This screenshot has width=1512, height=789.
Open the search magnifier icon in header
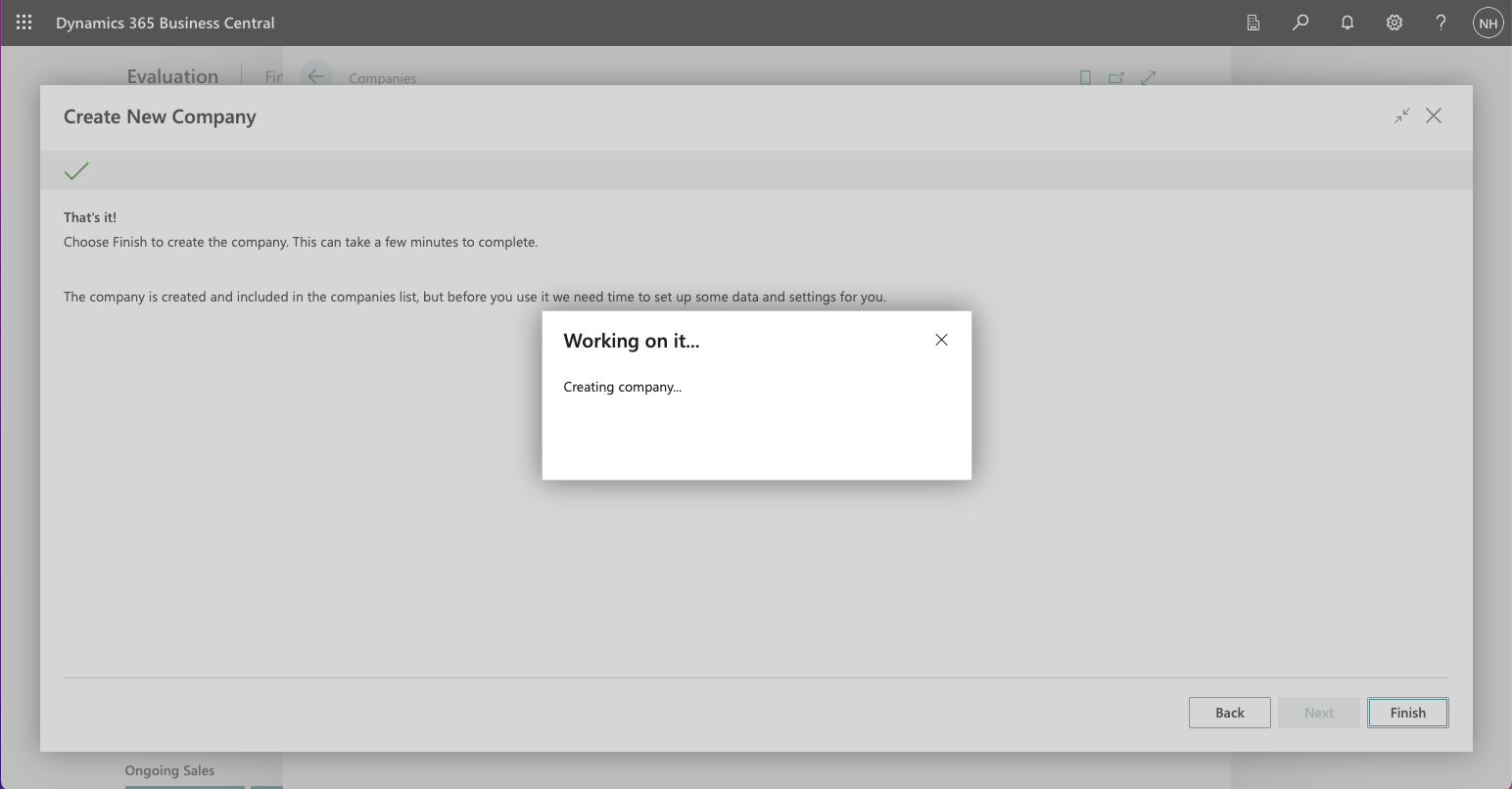point(1300,23)
